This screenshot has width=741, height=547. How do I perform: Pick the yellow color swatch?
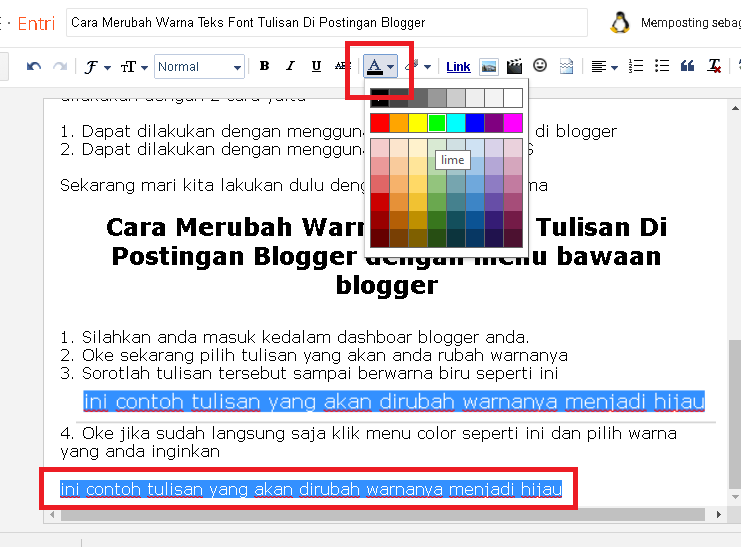(x=418, y=123)
